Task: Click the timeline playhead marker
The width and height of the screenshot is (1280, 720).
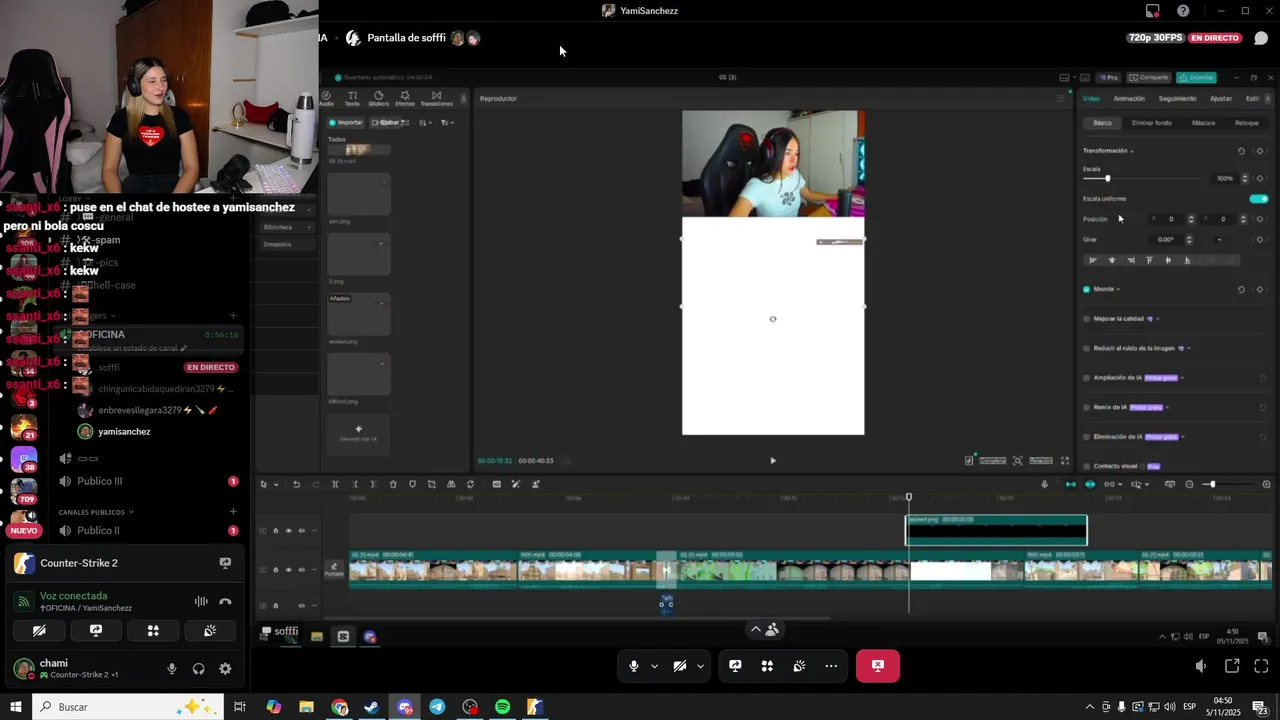Action: coord(909,497)
